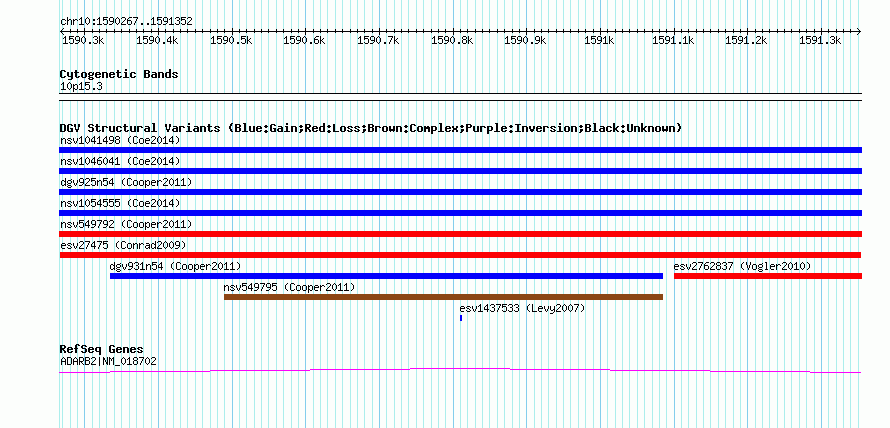Open esv2762837 (Vogler2010) variant label
890x428 pixels.
(x=742, y=266)
